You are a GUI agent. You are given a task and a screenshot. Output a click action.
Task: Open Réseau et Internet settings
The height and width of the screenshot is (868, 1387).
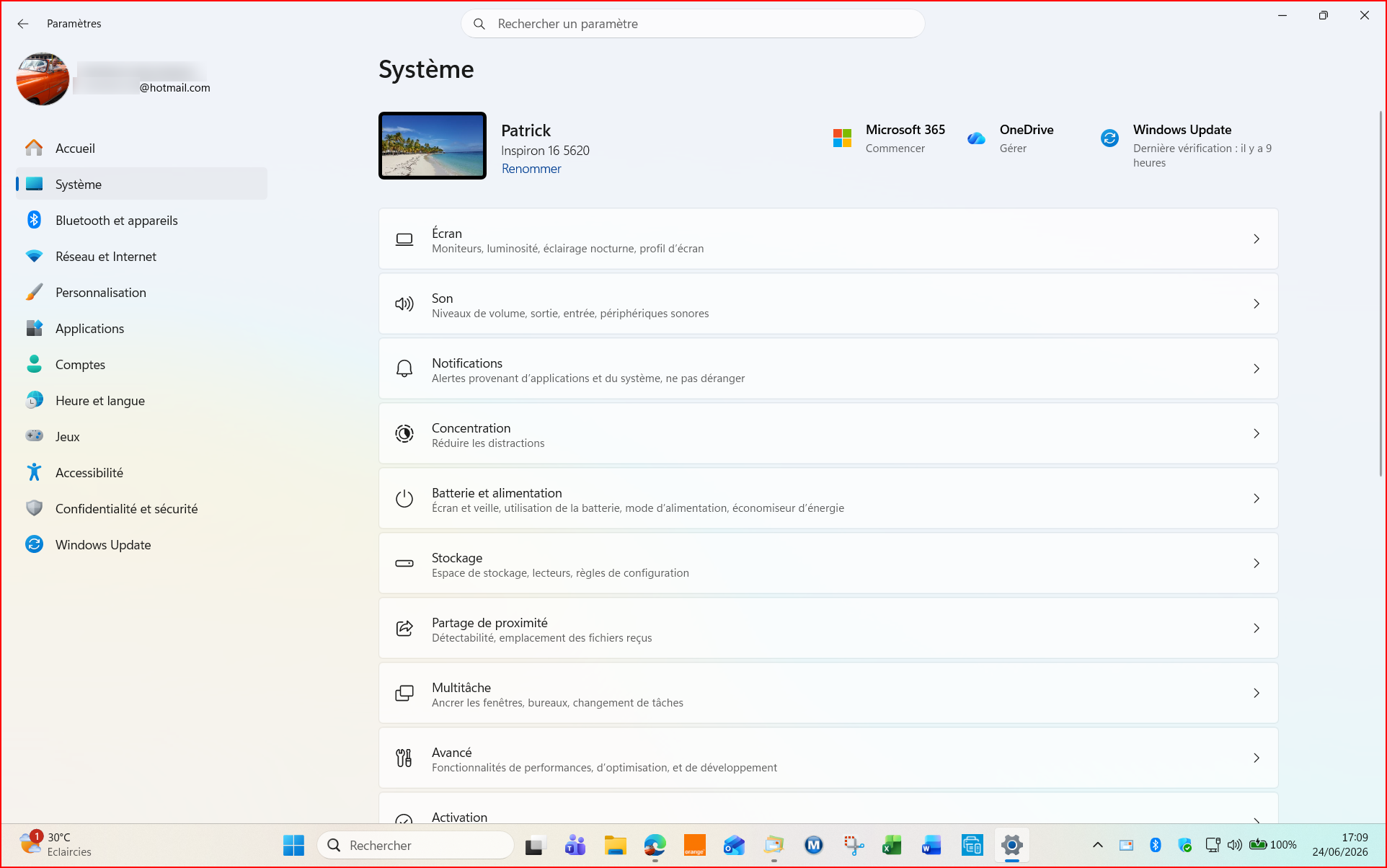click(141, 256)
